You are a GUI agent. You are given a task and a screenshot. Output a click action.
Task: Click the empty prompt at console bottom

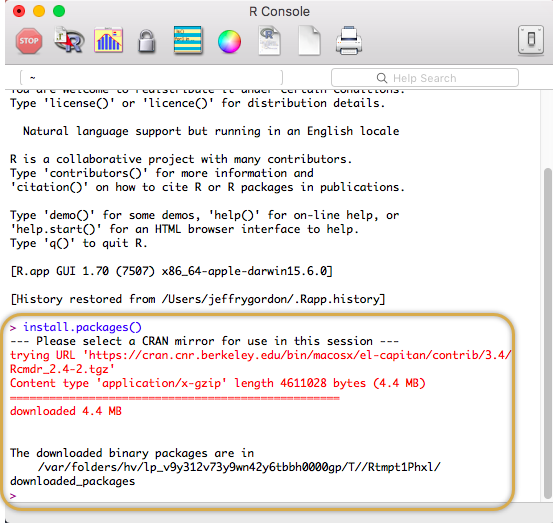[x=13, y=495]
